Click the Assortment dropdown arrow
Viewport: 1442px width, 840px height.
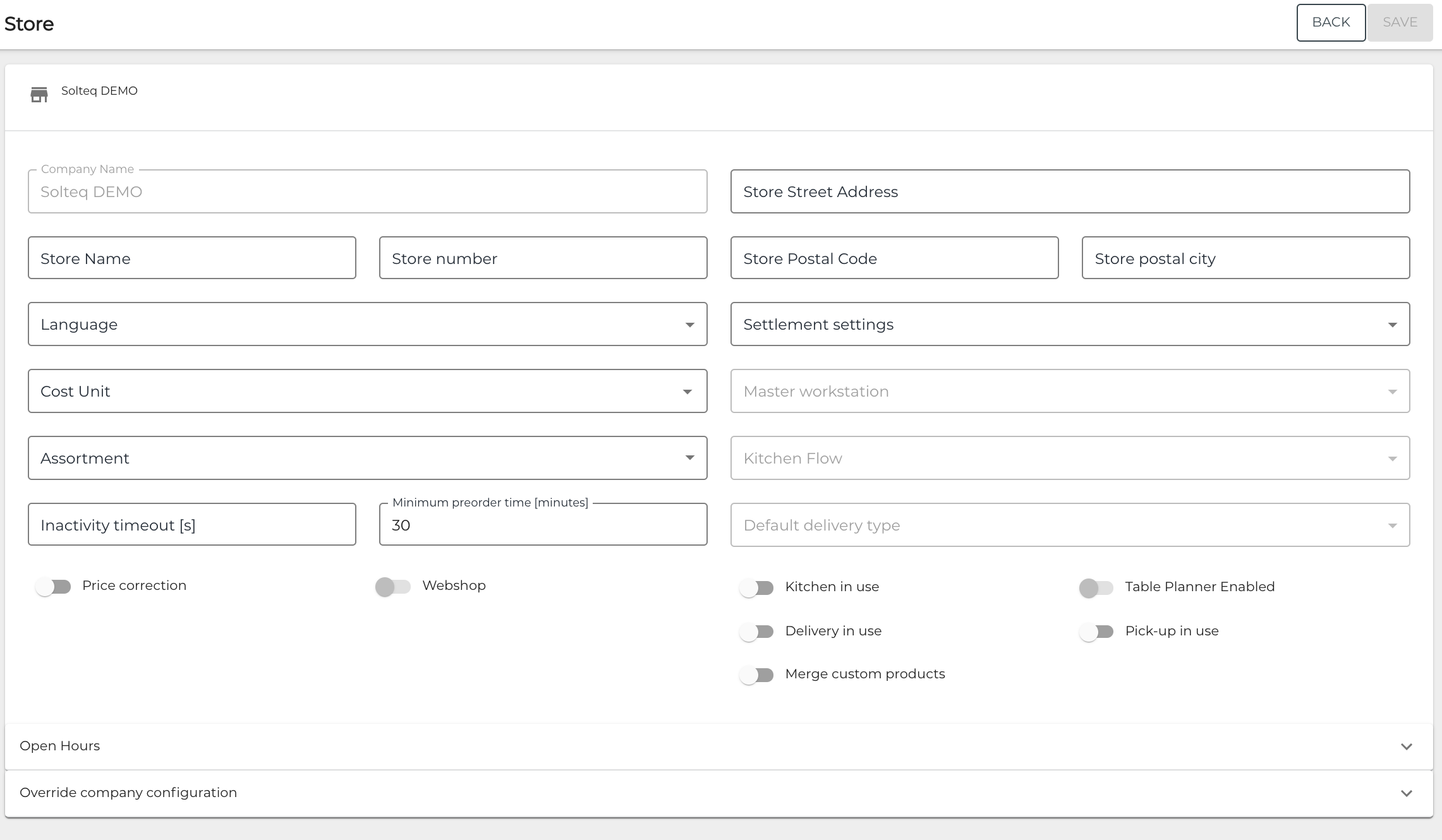pyautogui.click(x=689, y=459)
